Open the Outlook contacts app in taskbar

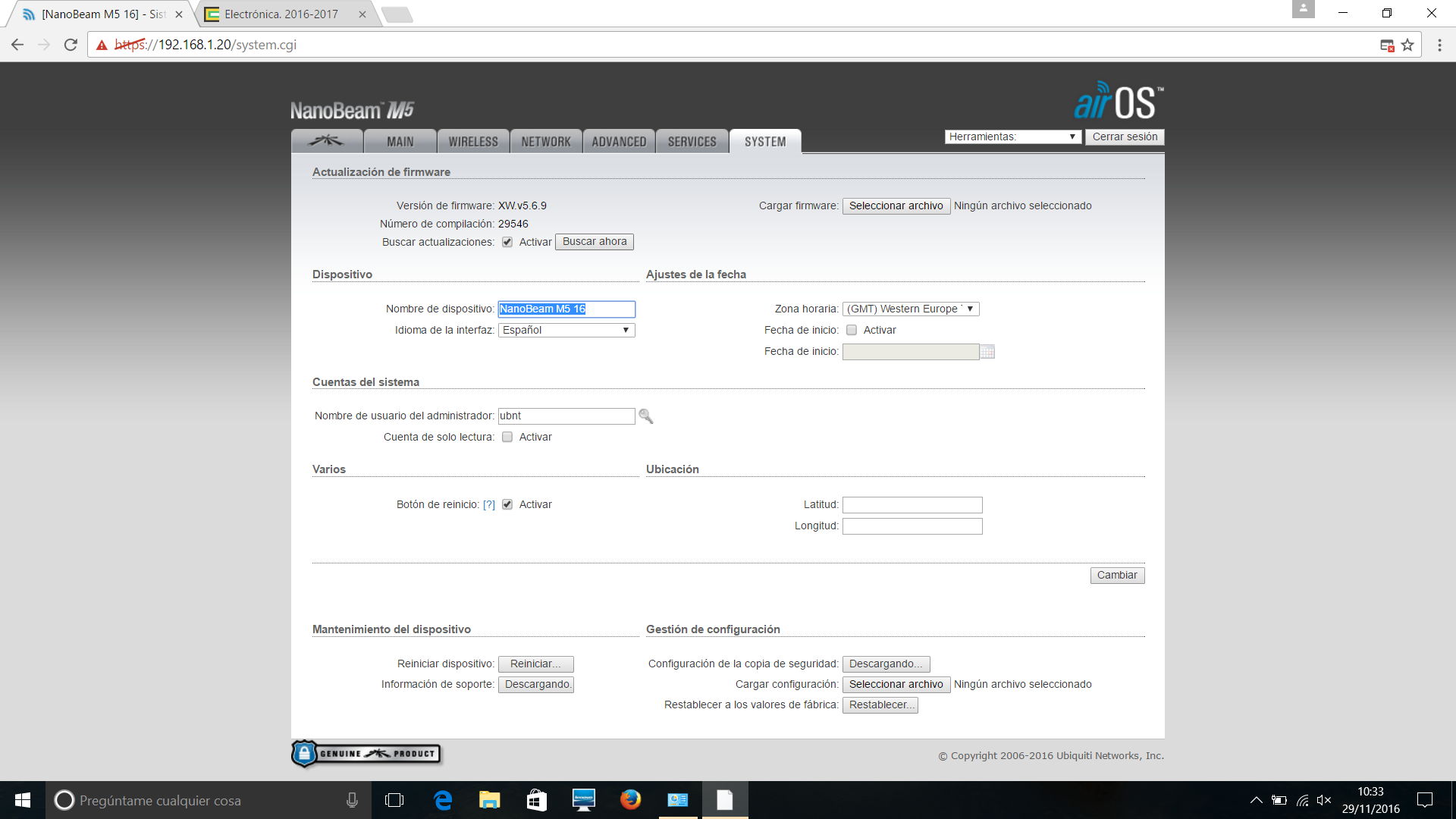click(677, 800)
